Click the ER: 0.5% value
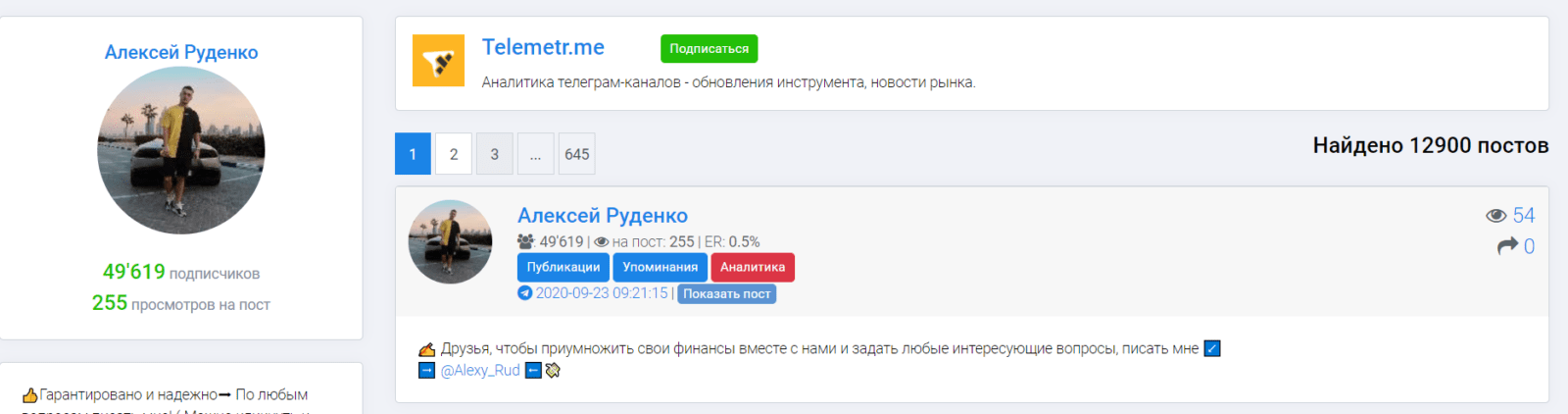The width and height of the screenshot is (1568, 414). [x=732, y=241]
